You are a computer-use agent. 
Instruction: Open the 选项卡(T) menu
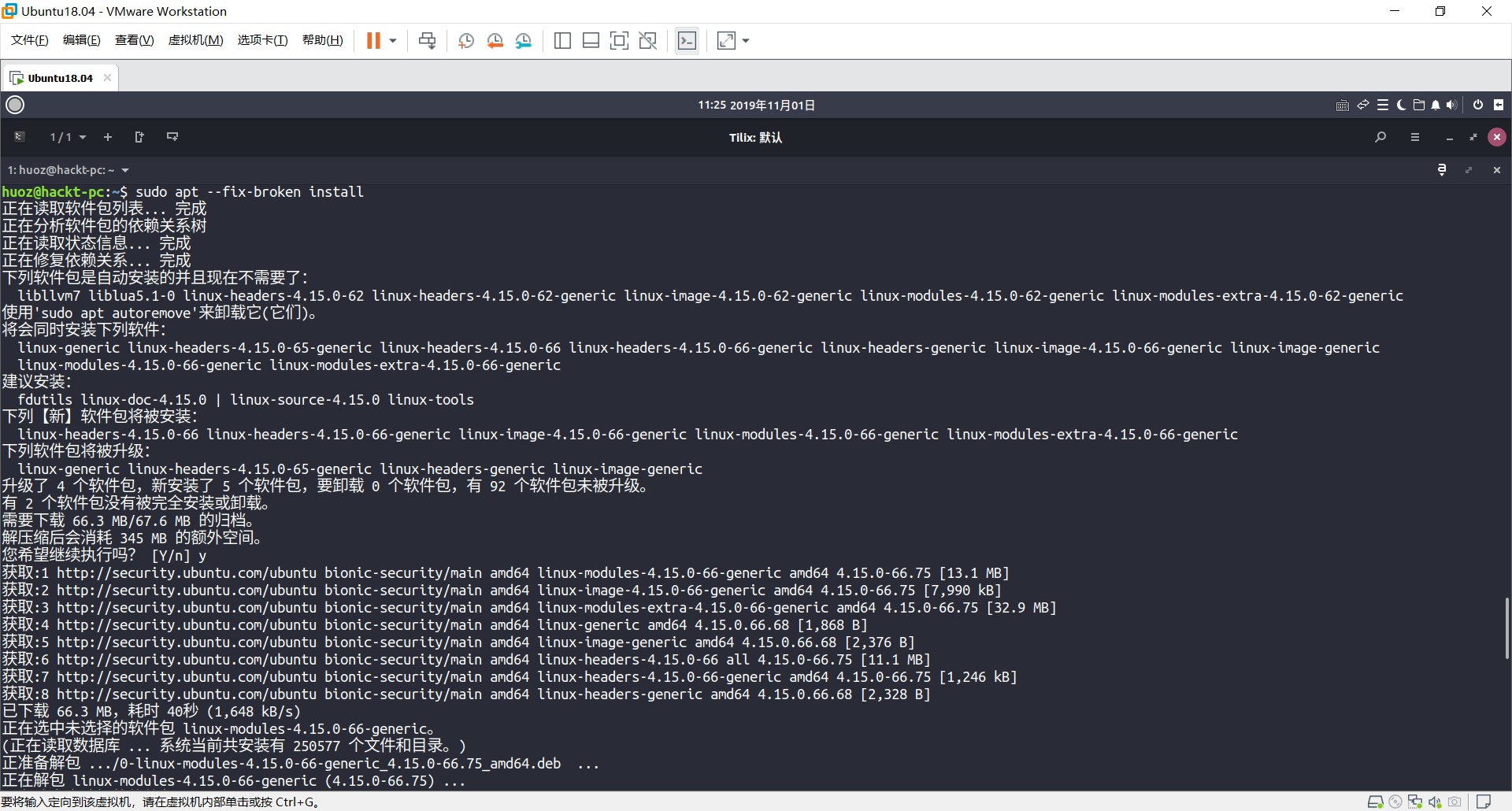tap(263, 40)
